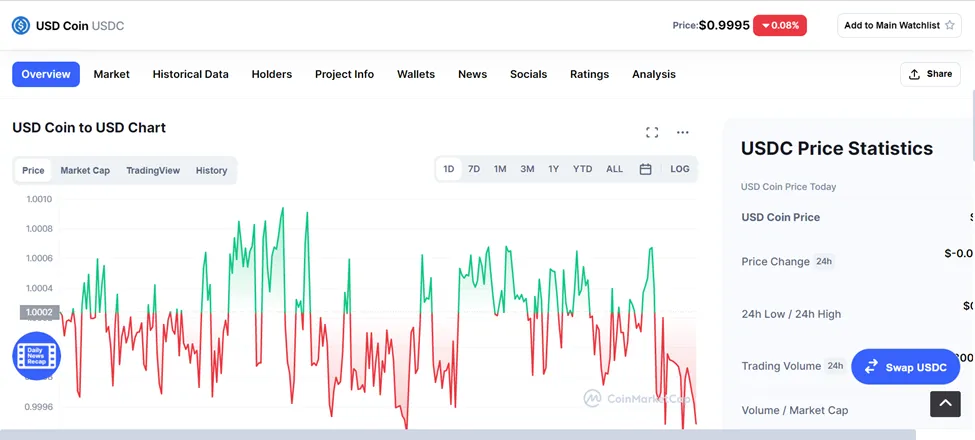Click the $0.9995 price value
This screenshot has height=440, width=975.
click(724, 25)
